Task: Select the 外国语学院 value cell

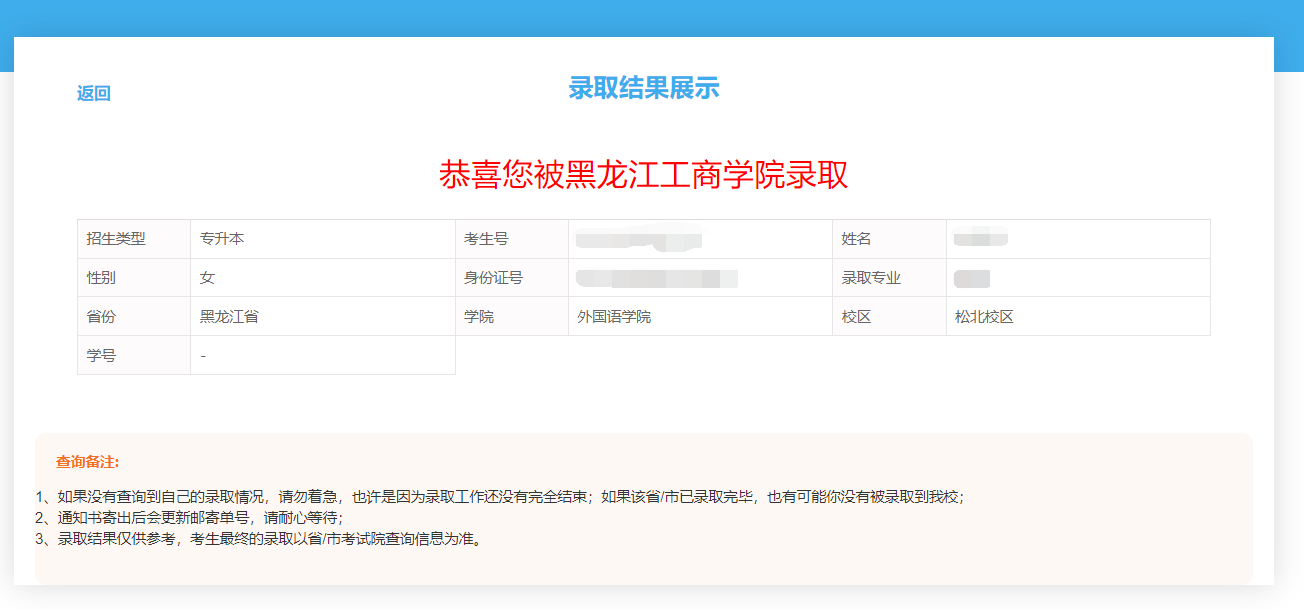Action: click(x=701, y=317)
